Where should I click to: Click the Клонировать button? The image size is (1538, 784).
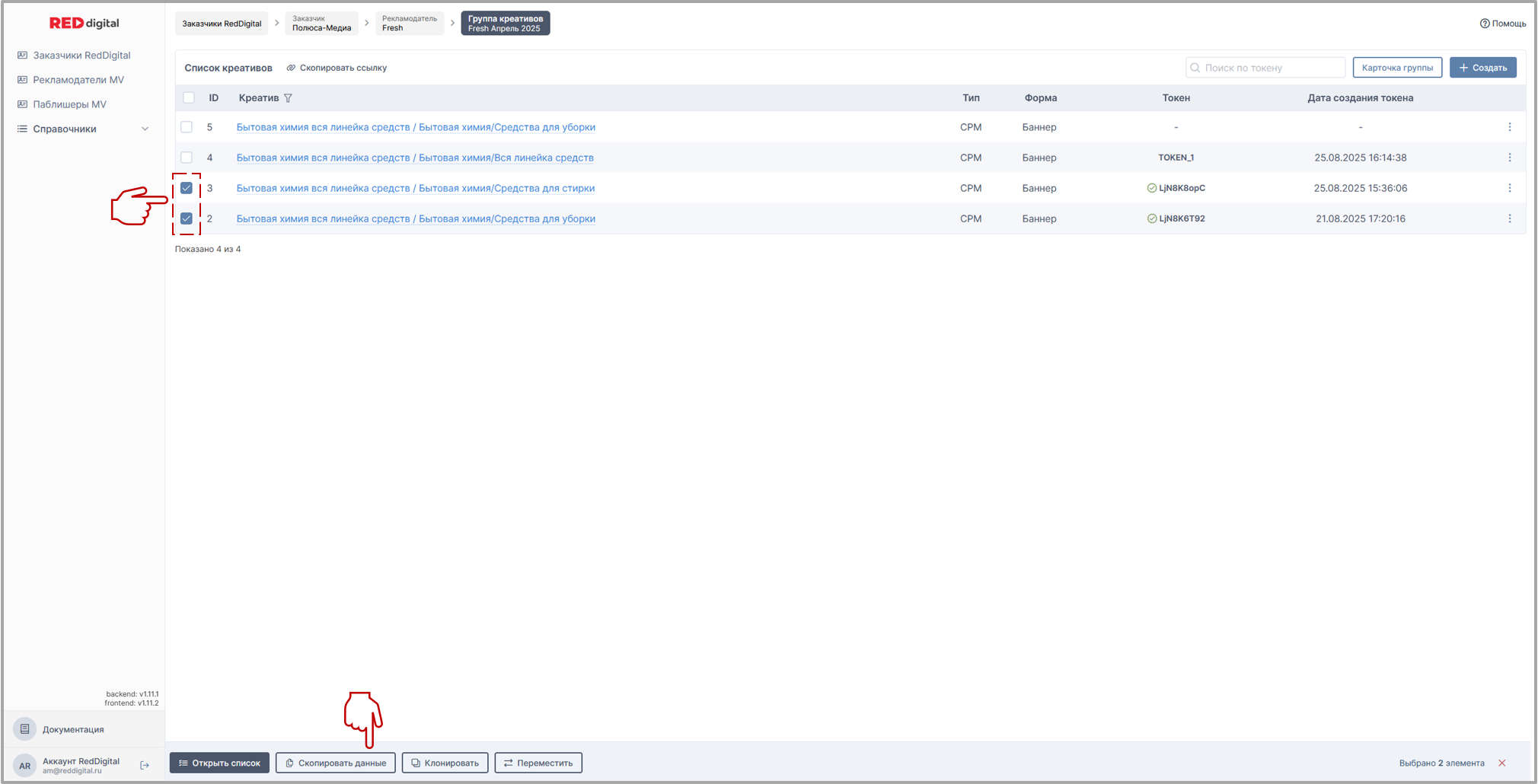445,763
